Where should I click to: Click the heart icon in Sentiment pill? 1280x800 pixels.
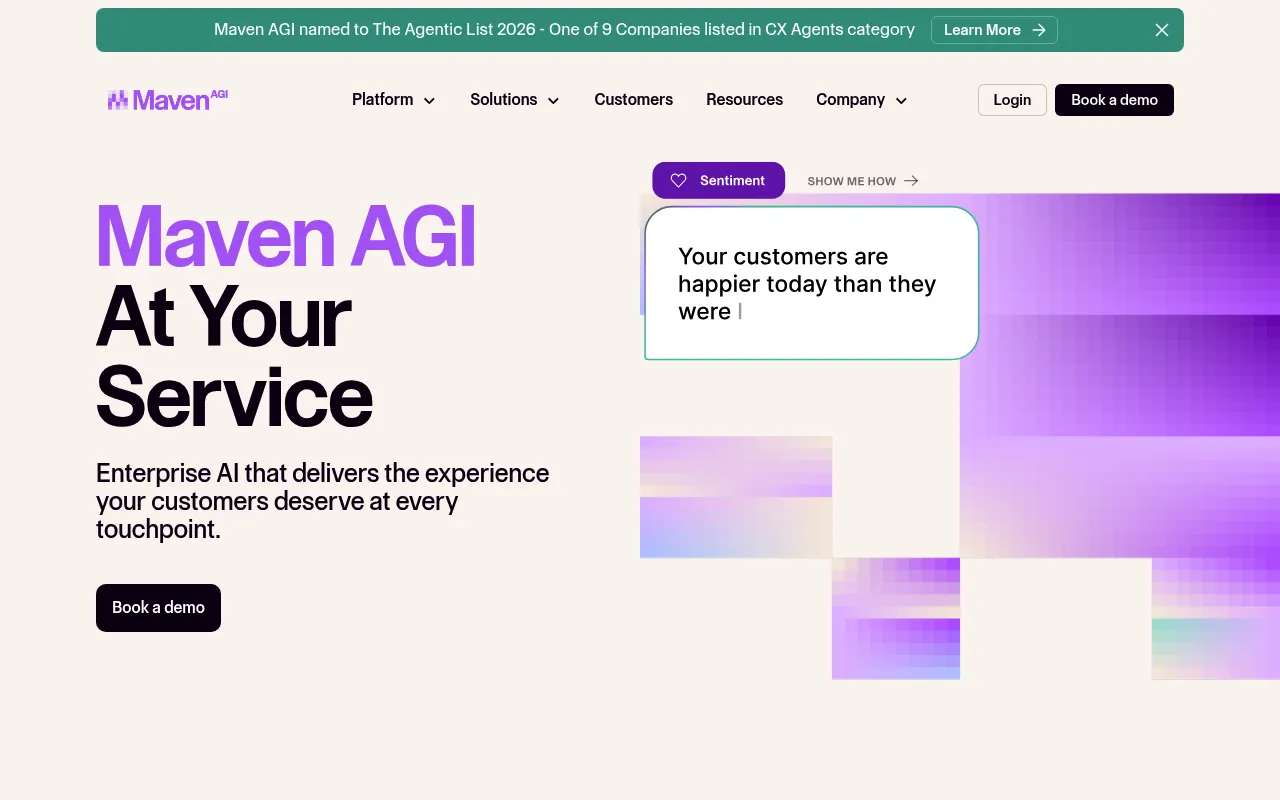678,181
